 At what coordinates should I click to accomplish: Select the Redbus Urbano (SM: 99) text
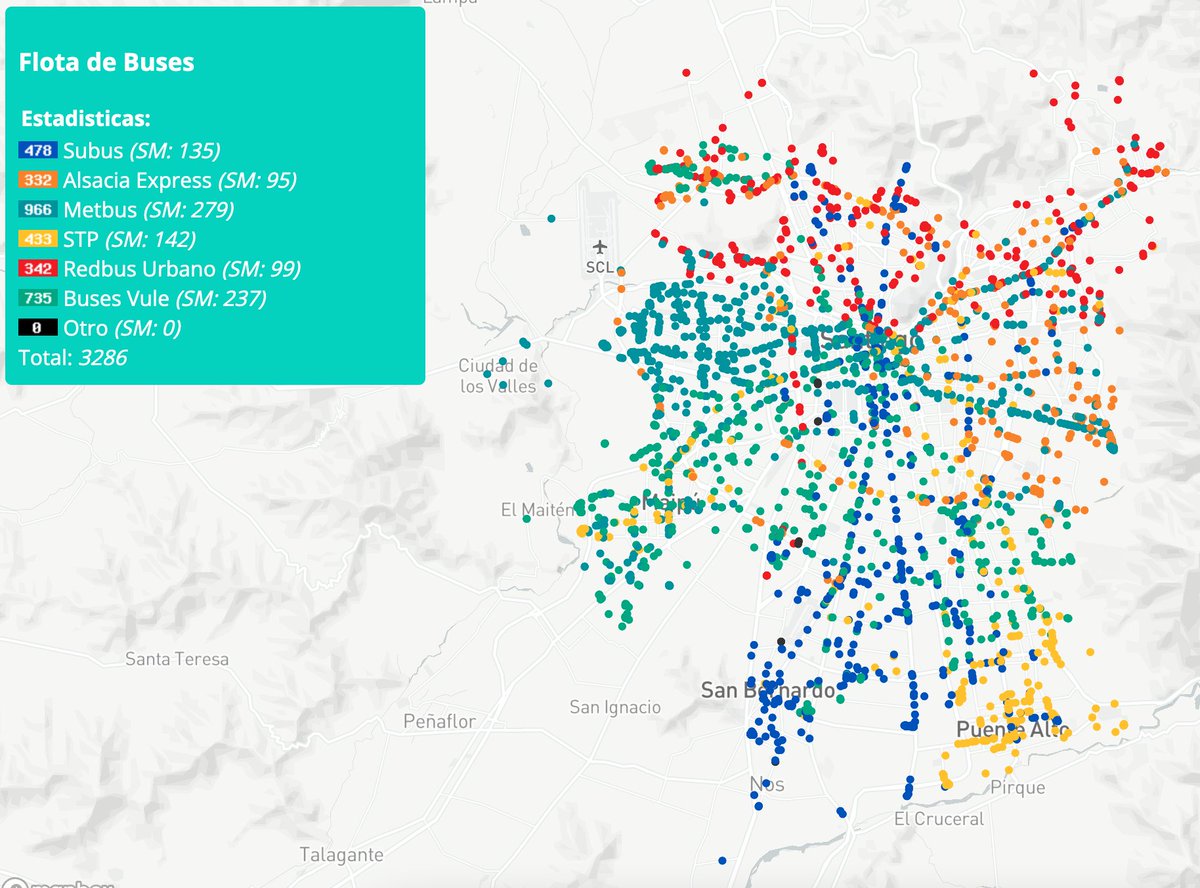coord(182,269)
